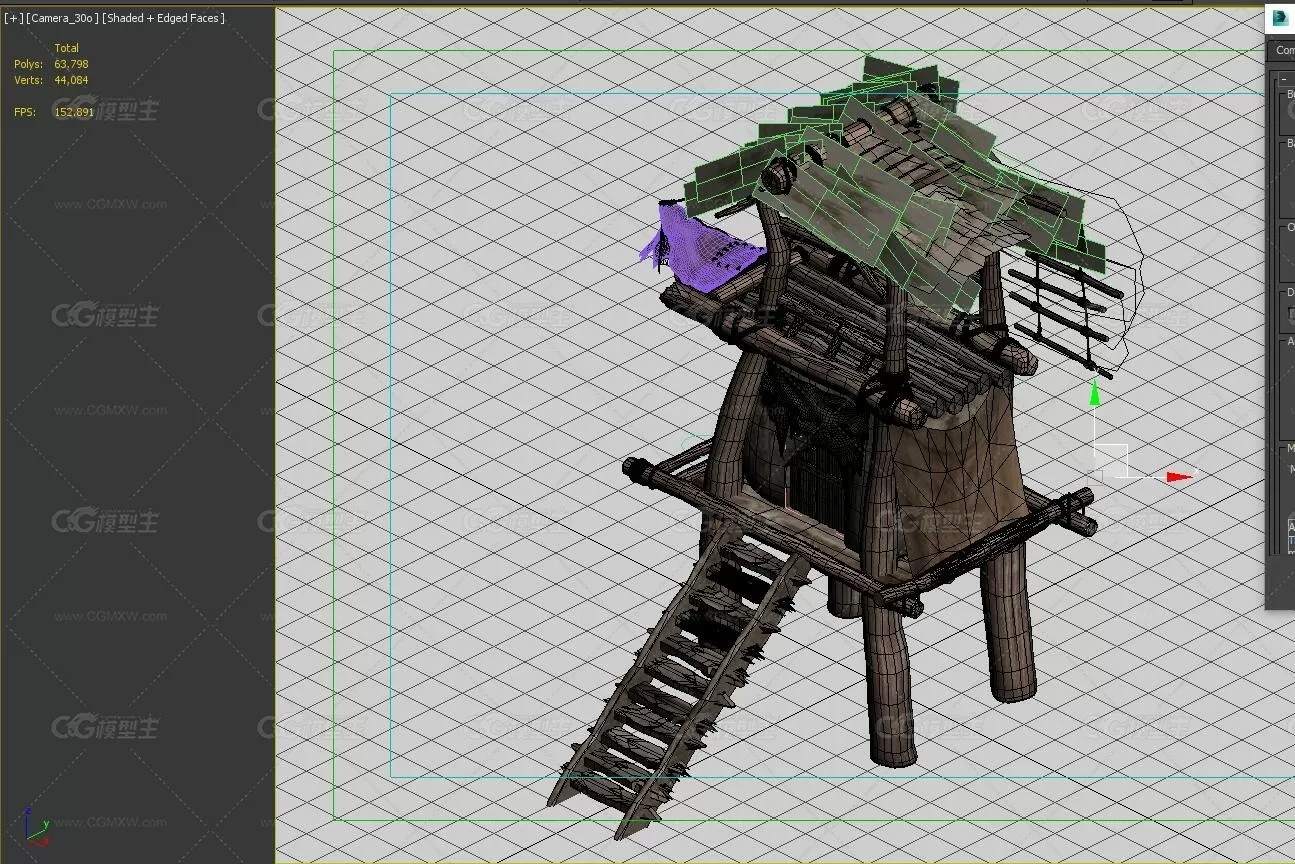Click the 3ds Max logo icon on floating panel
Screen dimensions: 1295x864
point(1280,17)
